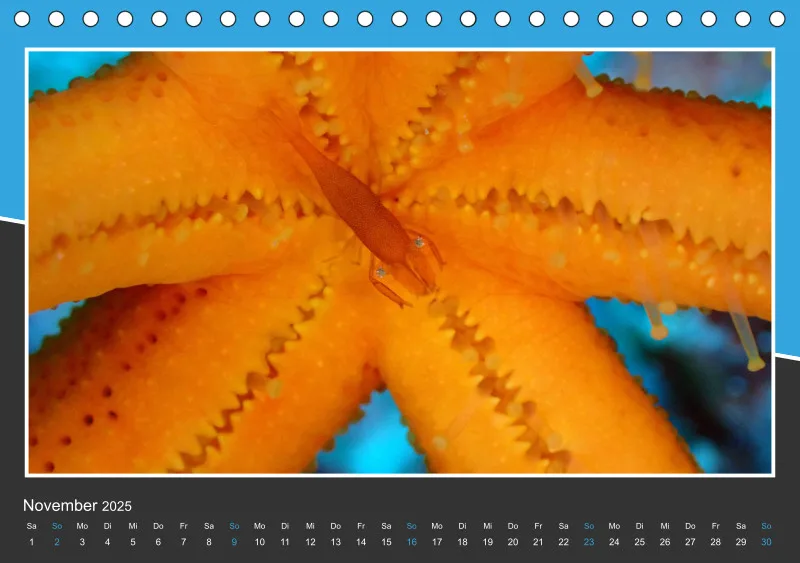Screen dimensions: 800x563
Task: Select date 18
Action: tap(462, 542)
